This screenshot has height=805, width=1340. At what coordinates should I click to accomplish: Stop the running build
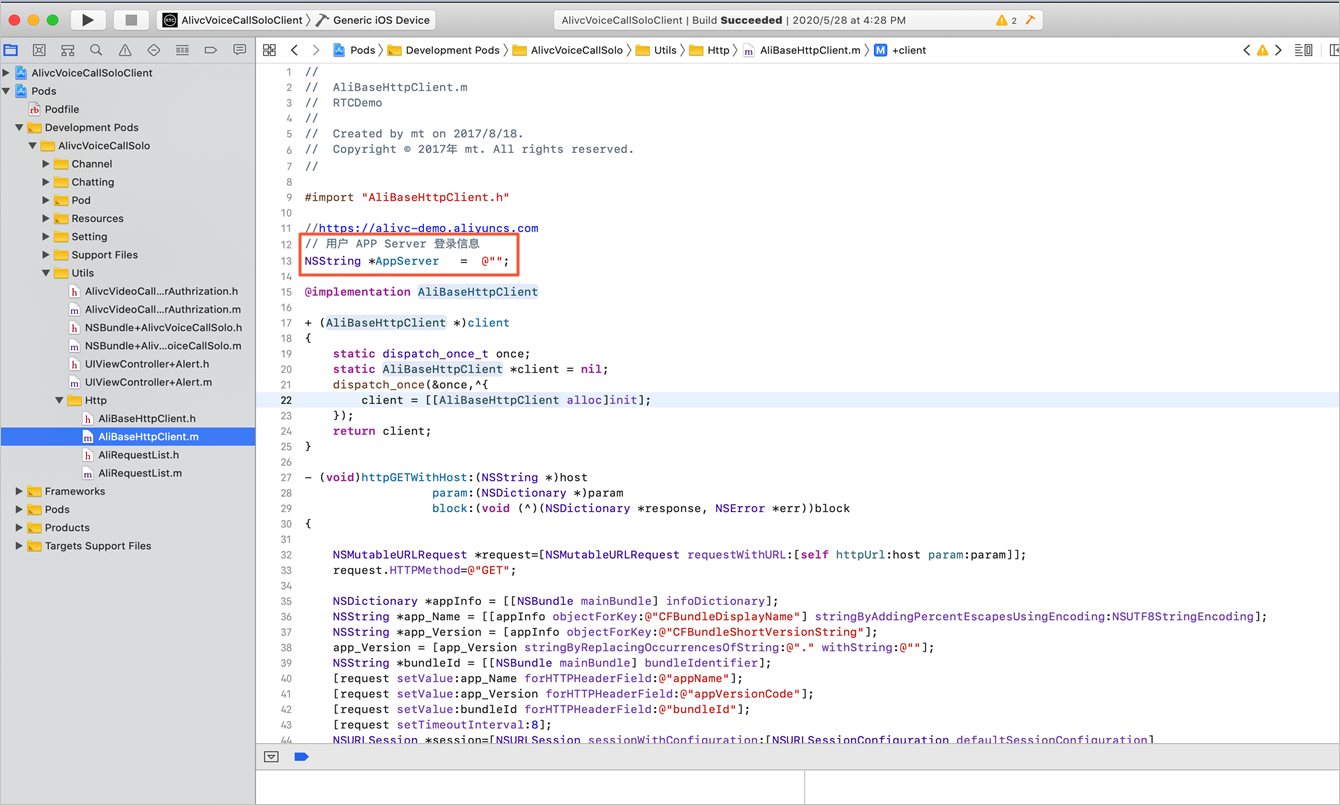(x=131, y=20)
